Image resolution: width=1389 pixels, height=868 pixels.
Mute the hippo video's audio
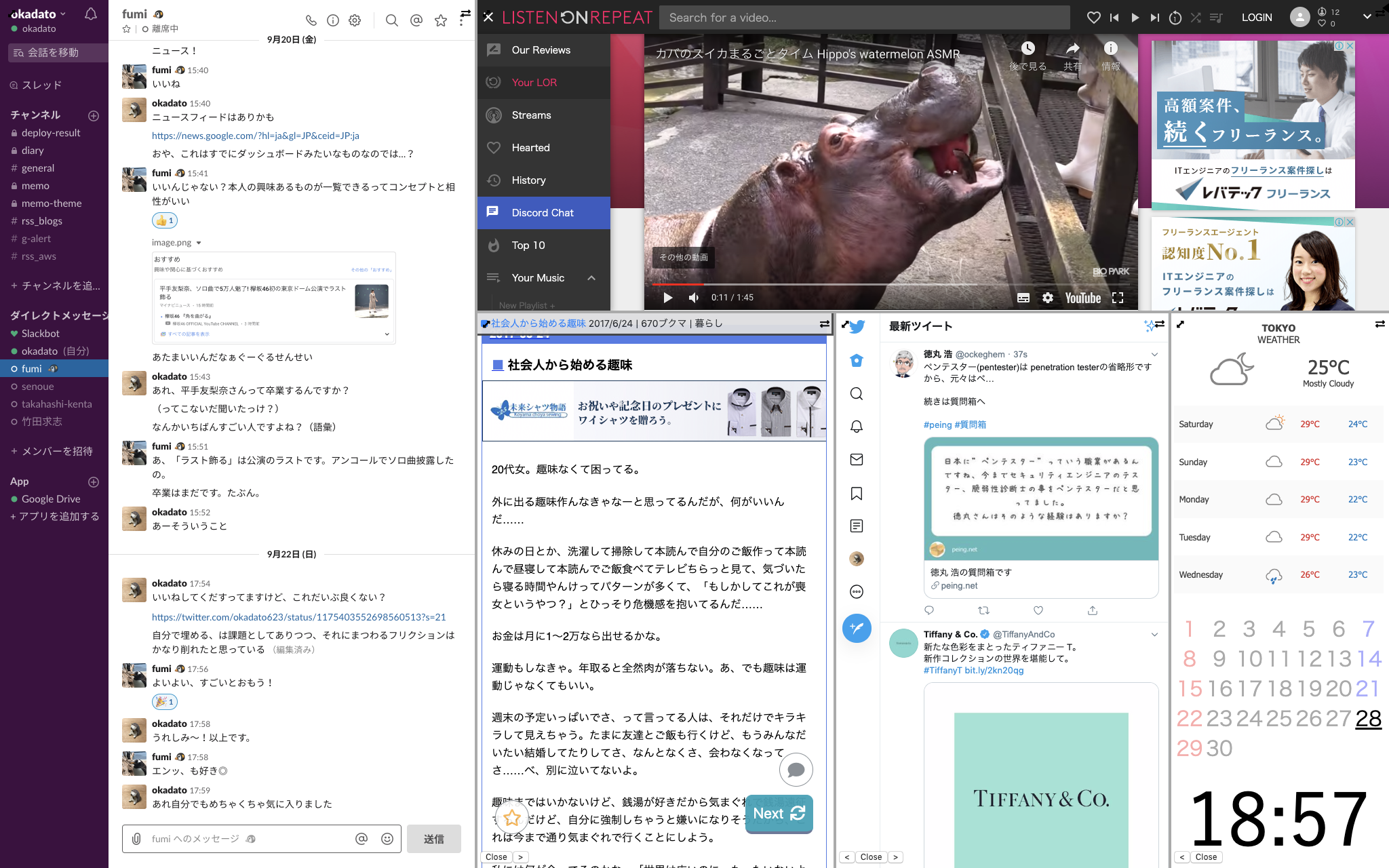693,297
